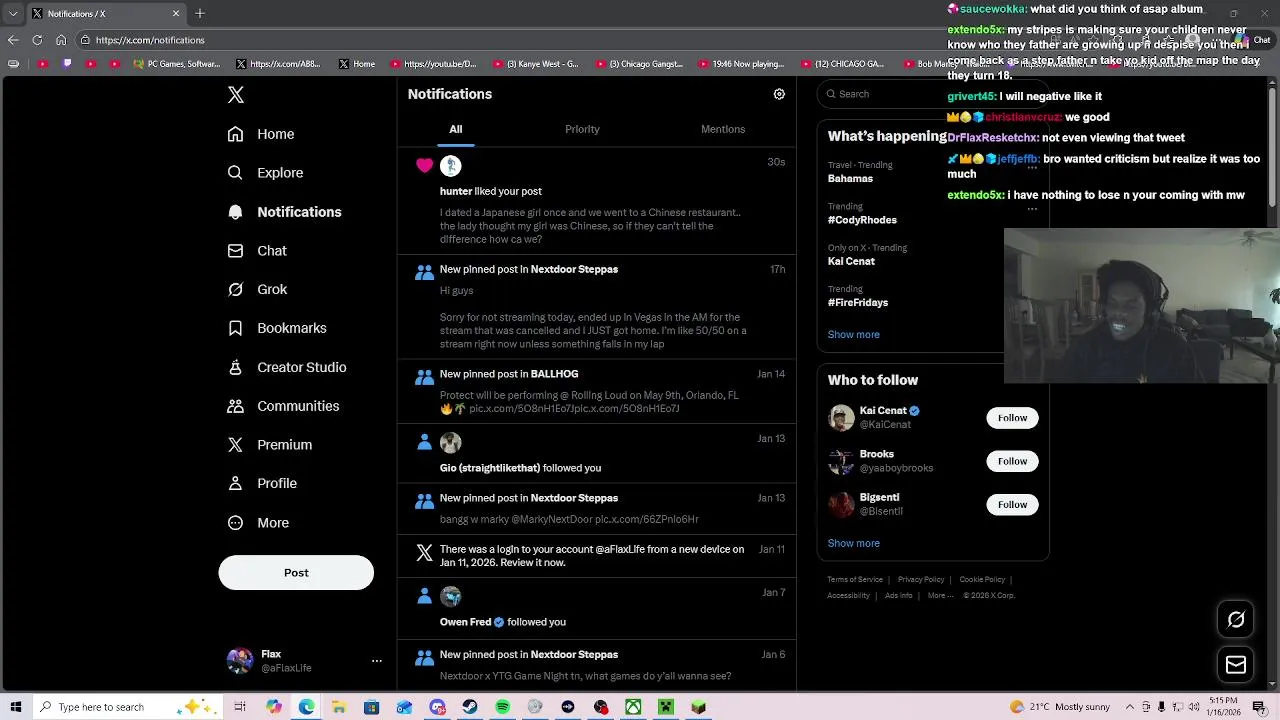
Task: Go to Home in the sidebar
Action: coord(261,134)
